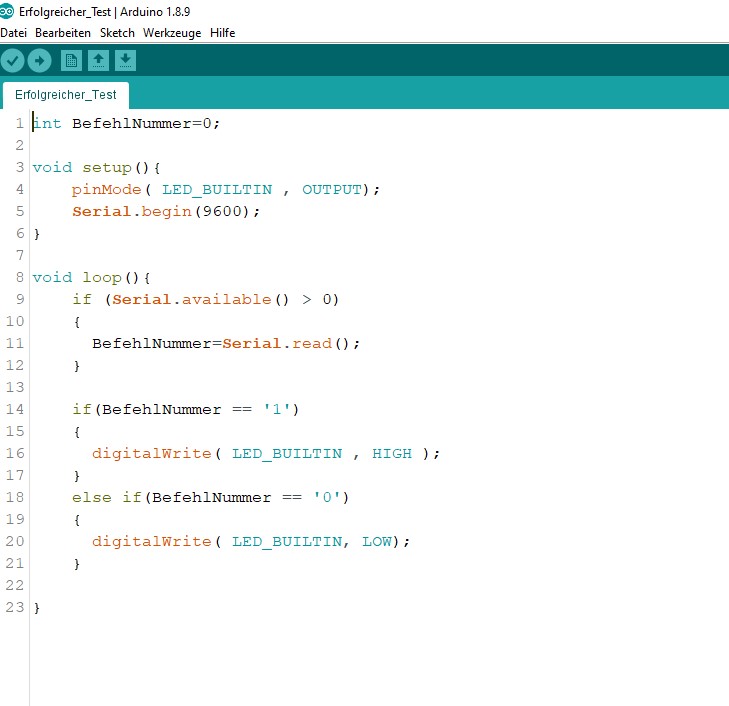Click 'int' keyword on line 1

(47, 123)
